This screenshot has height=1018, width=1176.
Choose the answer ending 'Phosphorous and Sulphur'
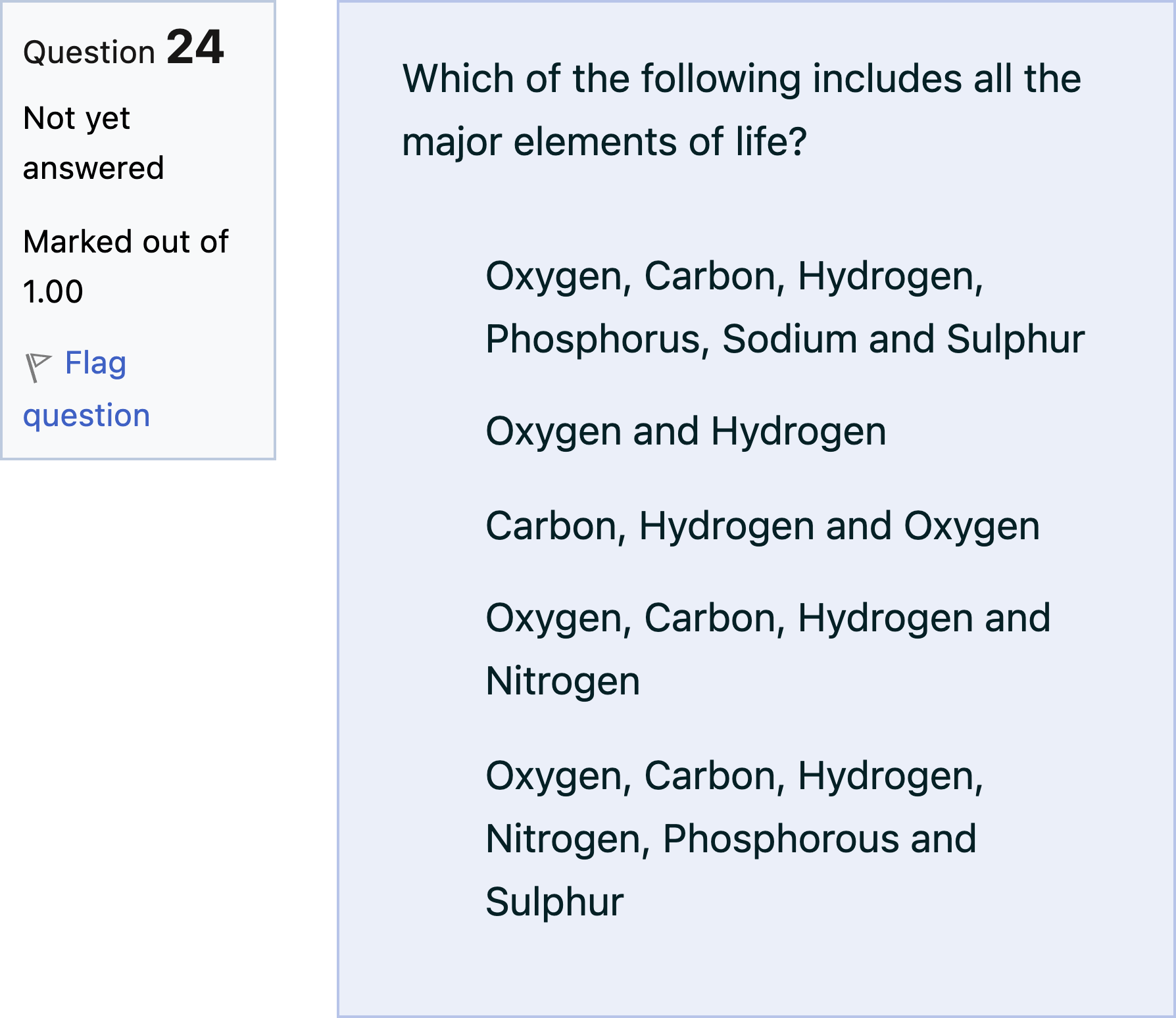tap(733, 838)
